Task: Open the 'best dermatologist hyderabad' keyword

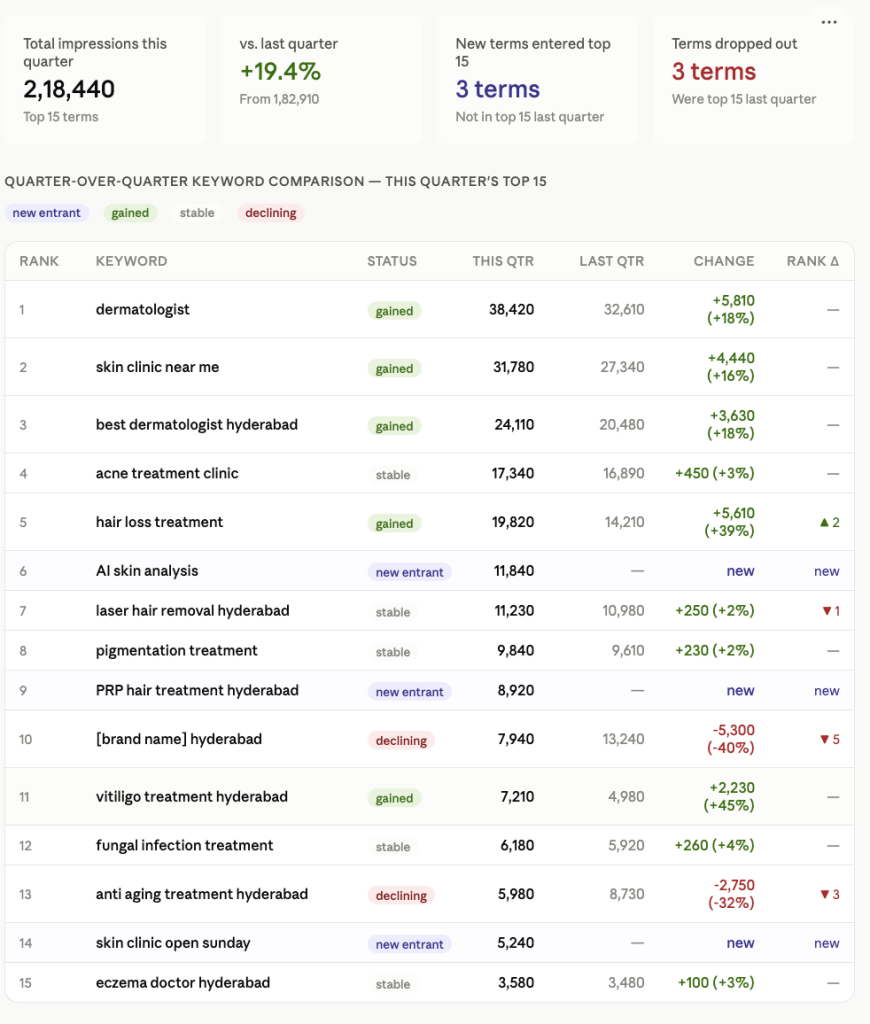Action: (x=197, y=424)
